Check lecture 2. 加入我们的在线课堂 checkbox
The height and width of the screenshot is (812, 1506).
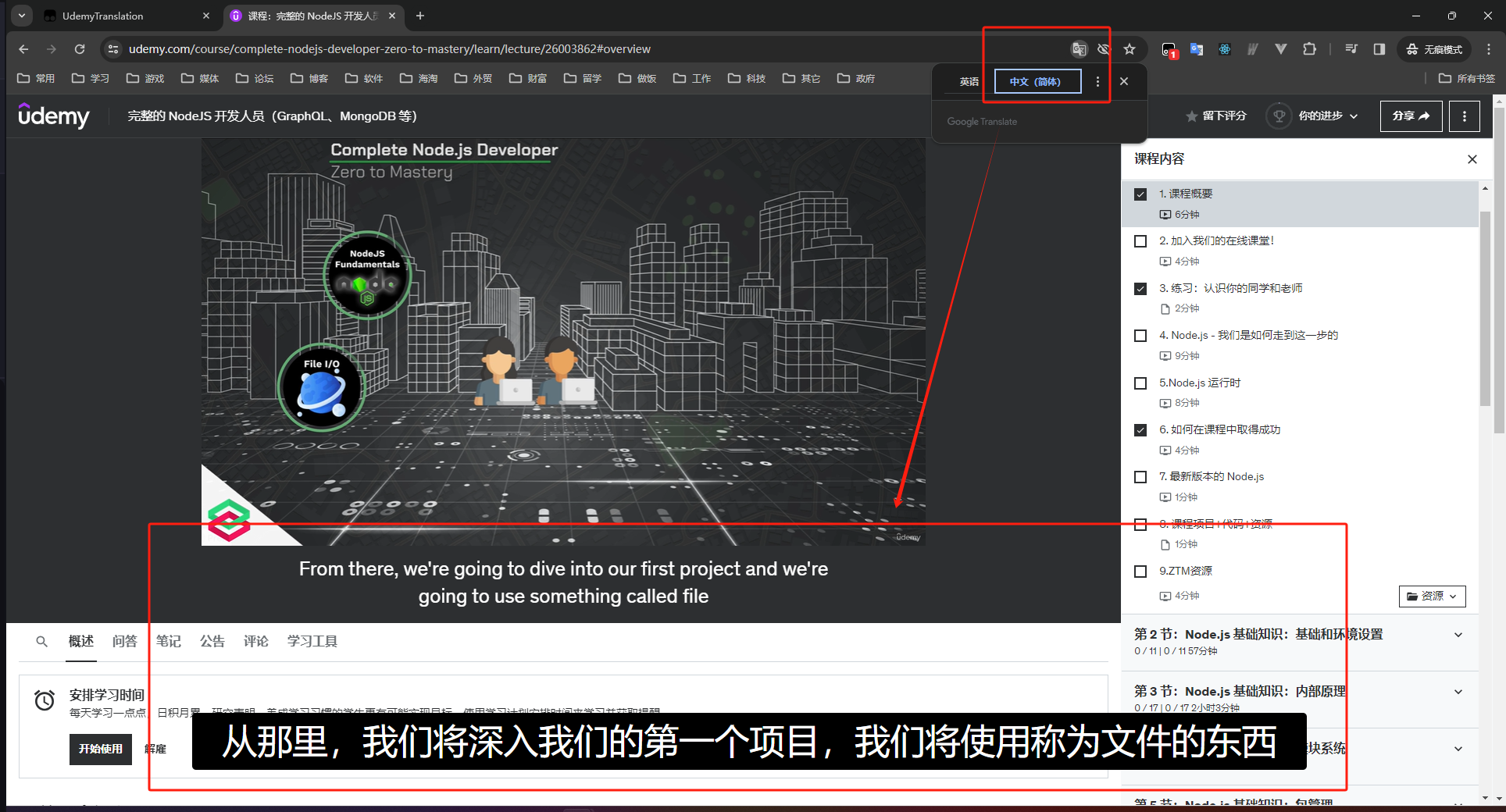1140,241
